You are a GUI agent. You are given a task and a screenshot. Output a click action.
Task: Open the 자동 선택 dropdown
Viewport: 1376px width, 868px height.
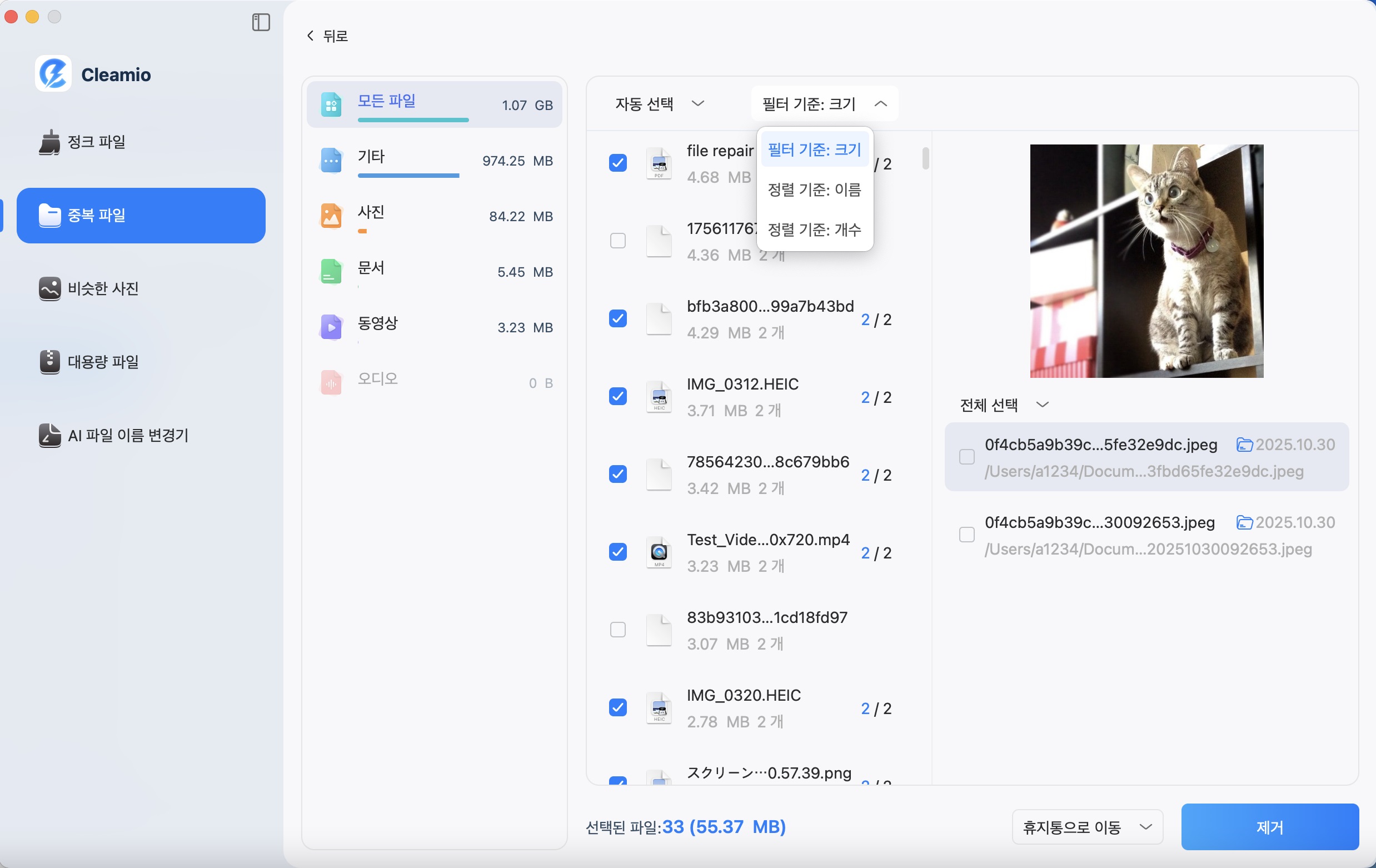pos(660,104)
